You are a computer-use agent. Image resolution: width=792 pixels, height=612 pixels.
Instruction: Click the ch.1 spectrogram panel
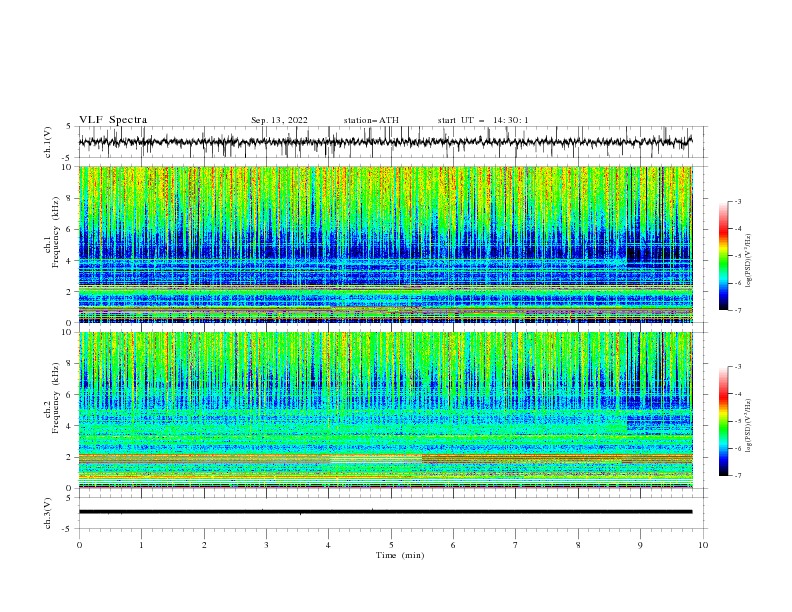385,244
